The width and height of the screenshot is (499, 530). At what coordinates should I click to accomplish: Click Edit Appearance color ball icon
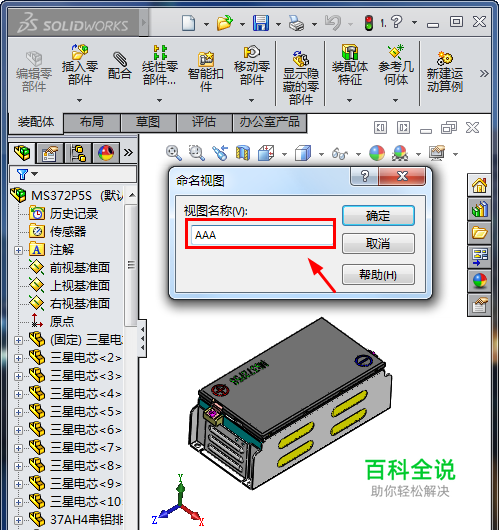(377, 153)
